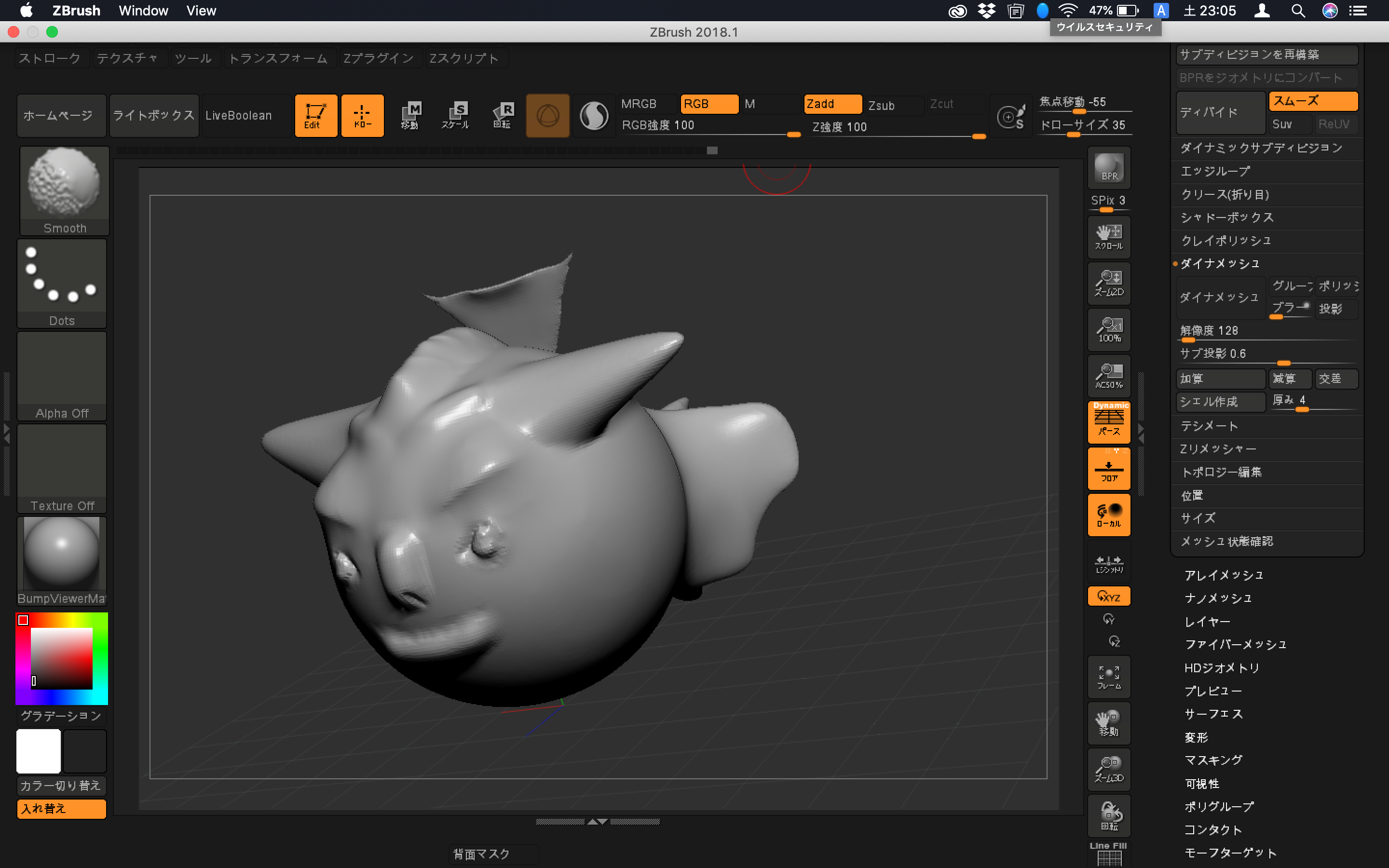The width and height of the screenshot is (1389, 868).
Task: Collapse the DynaMesh (ダイナメッシュ) section header
Action: coord(1220,263)
